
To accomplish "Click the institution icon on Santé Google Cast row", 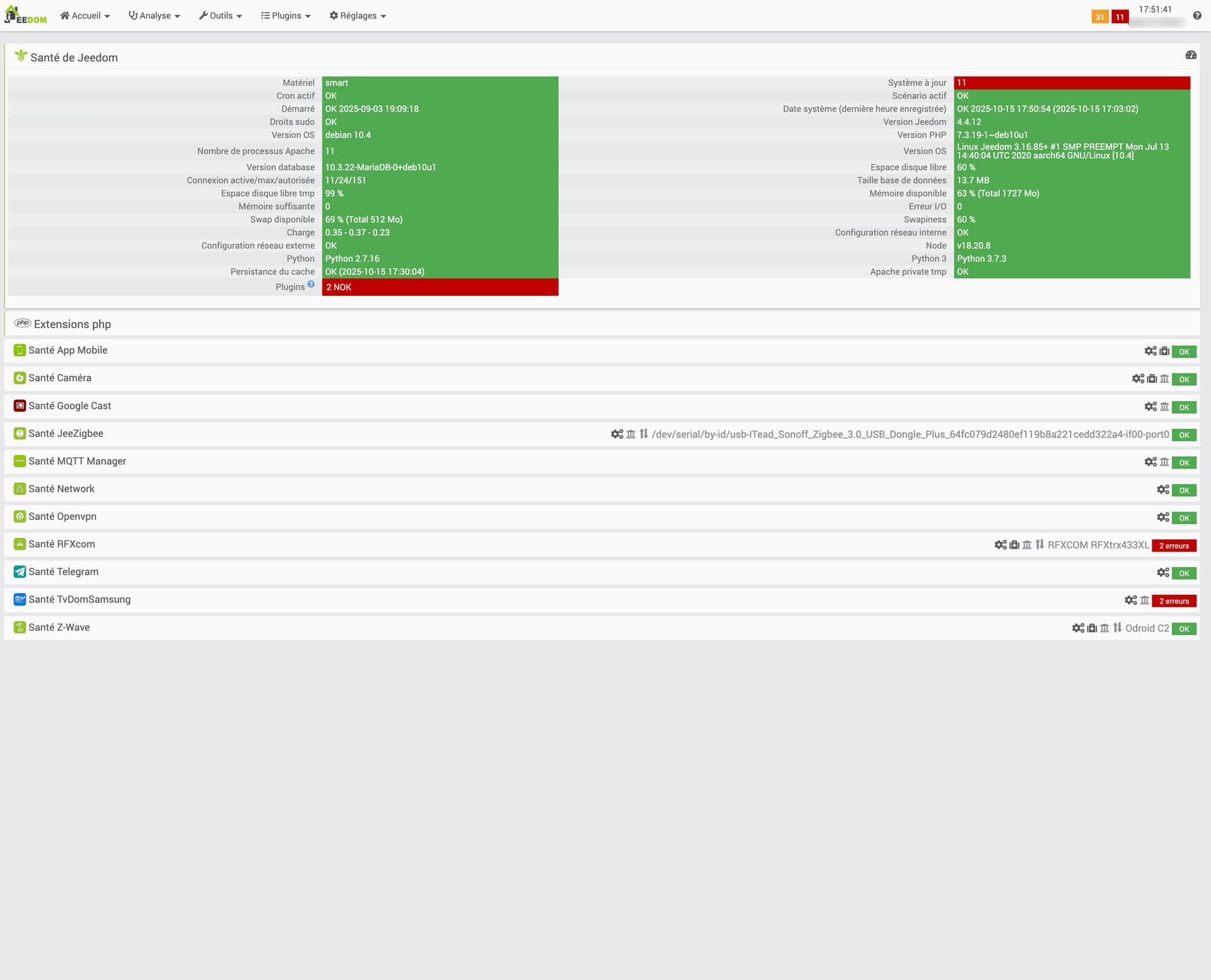I will point(1164,407).
